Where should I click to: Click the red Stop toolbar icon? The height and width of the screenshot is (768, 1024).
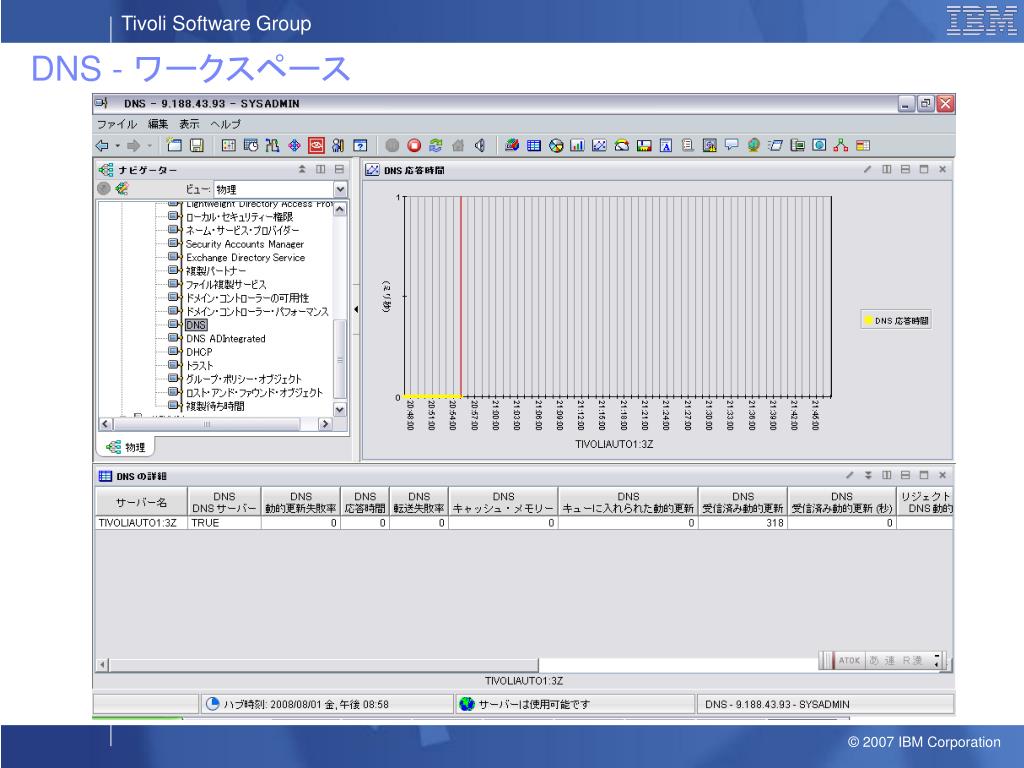(414, 145)
